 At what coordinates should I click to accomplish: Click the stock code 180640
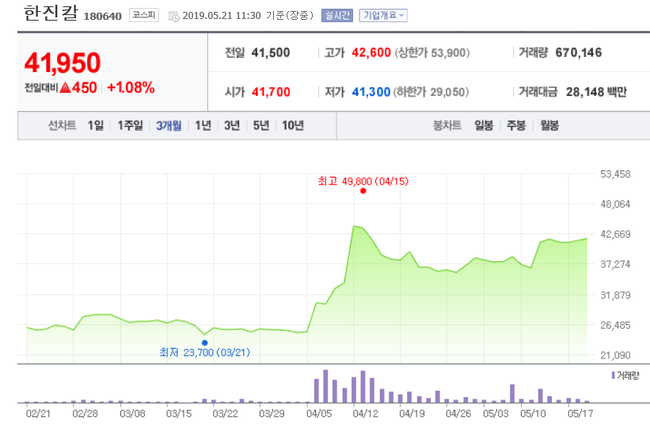tap(102, 16)
